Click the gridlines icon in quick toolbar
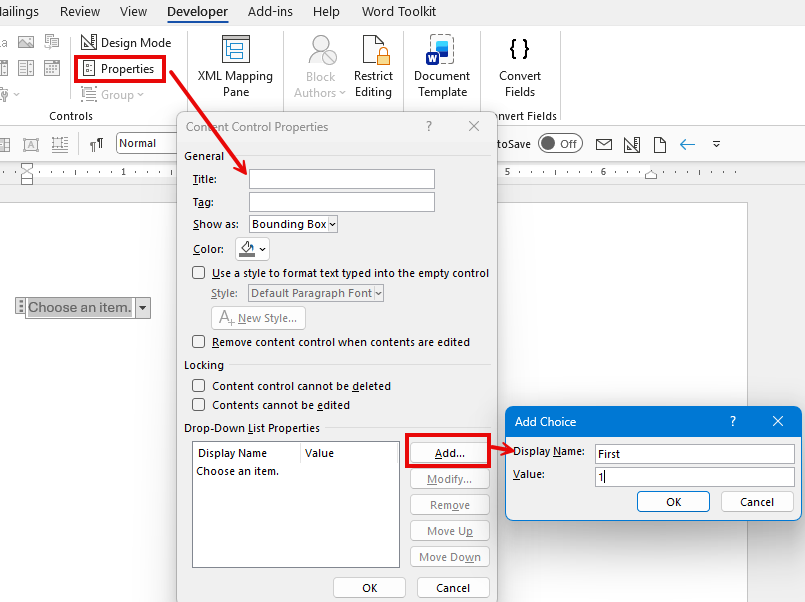Screen dimensions: 805x602 pos(60,144)
